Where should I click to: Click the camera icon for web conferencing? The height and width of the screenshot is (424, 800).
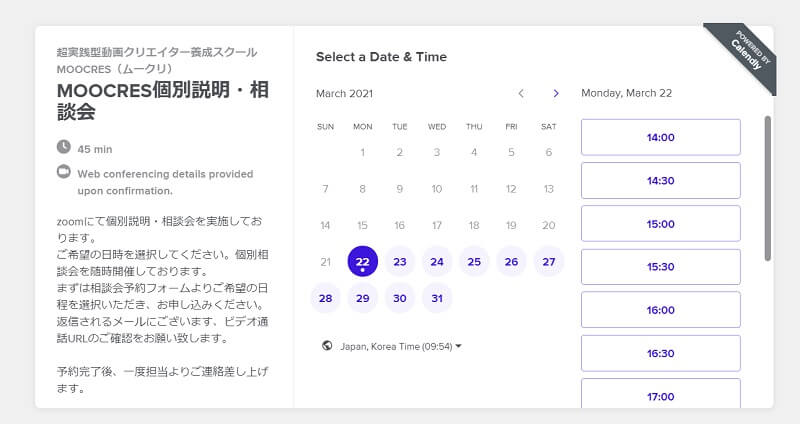64,172
